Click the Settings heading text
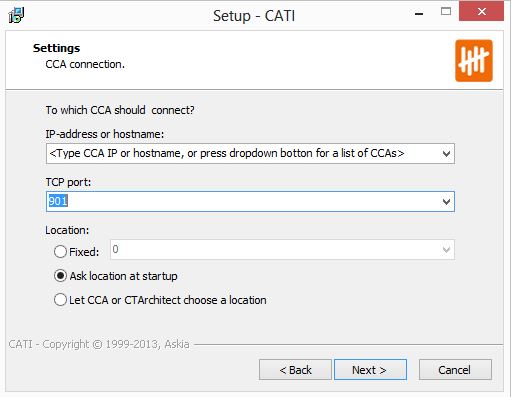The height and width of the screenshot is (397, 511). pos(56,48)
